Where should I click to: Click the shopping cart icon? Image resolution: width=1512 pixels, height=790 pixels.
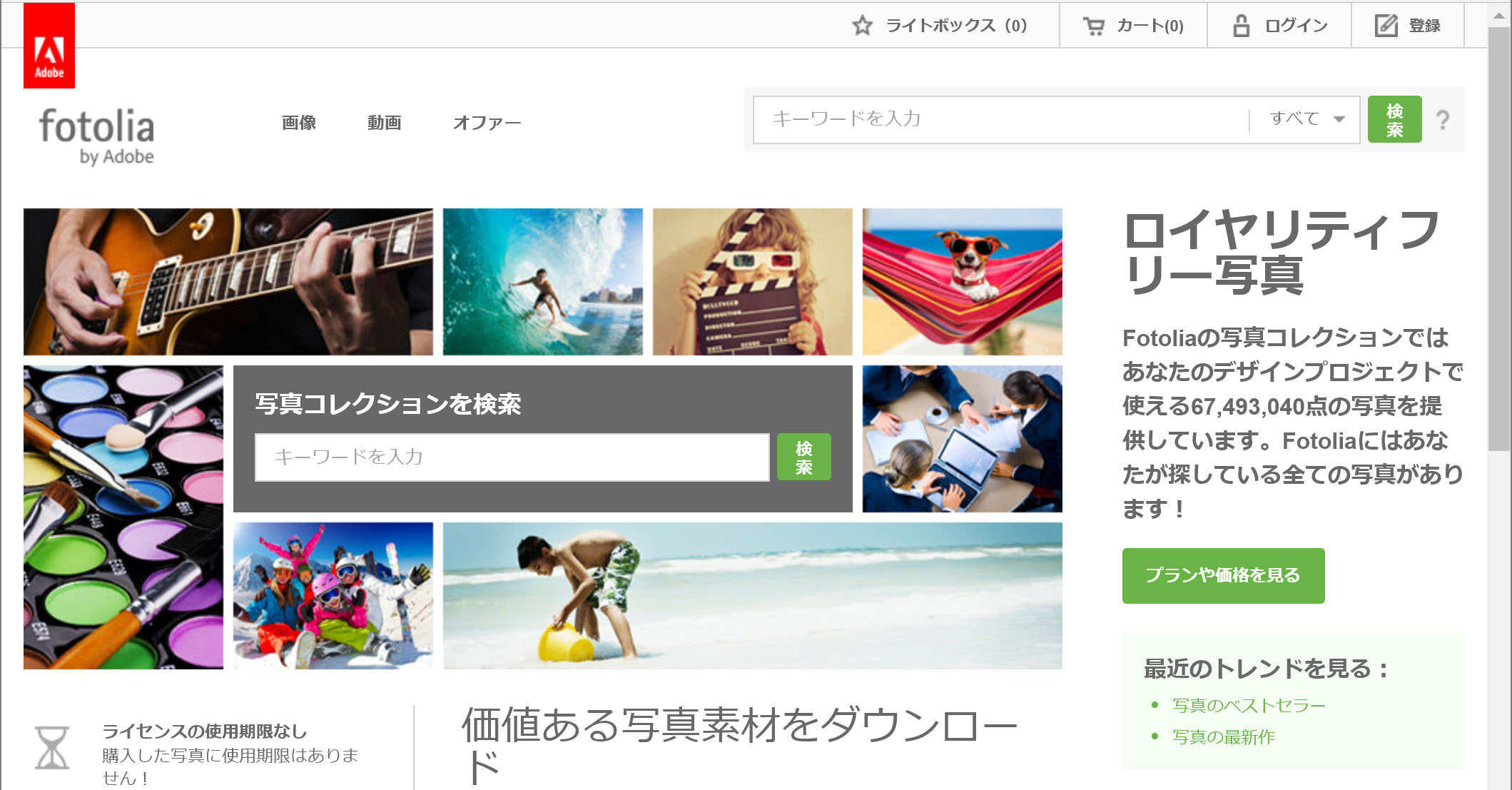coord(1093,26)
